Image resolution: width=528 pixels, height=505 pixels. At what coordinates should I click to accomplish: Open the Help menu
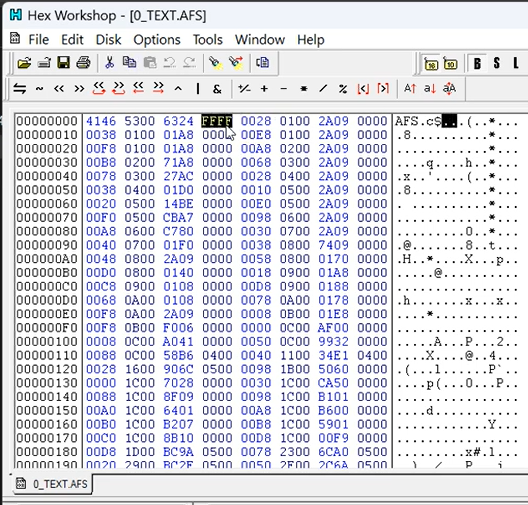click(311, 40)
